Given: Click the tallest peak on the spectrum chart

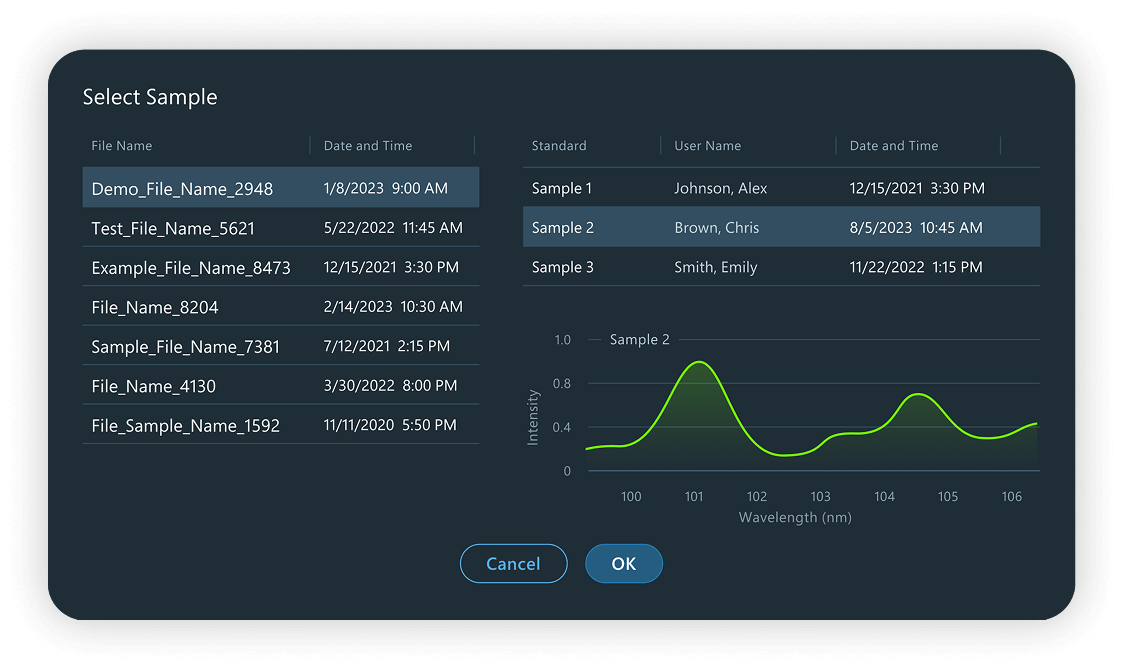Looking at the screenshot, I should (699, 362).
